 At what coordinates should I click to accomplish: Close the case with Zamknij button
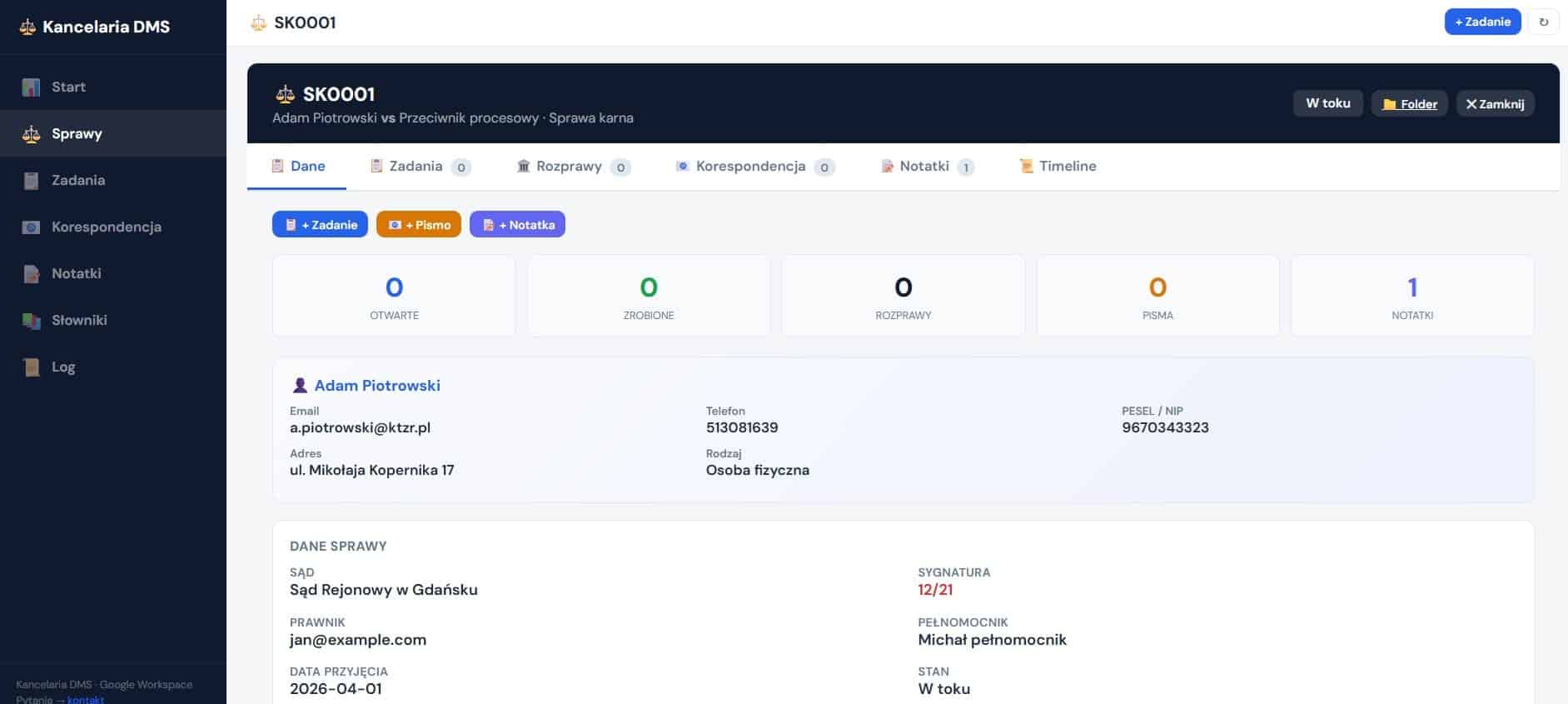(x=1495, y=103)
